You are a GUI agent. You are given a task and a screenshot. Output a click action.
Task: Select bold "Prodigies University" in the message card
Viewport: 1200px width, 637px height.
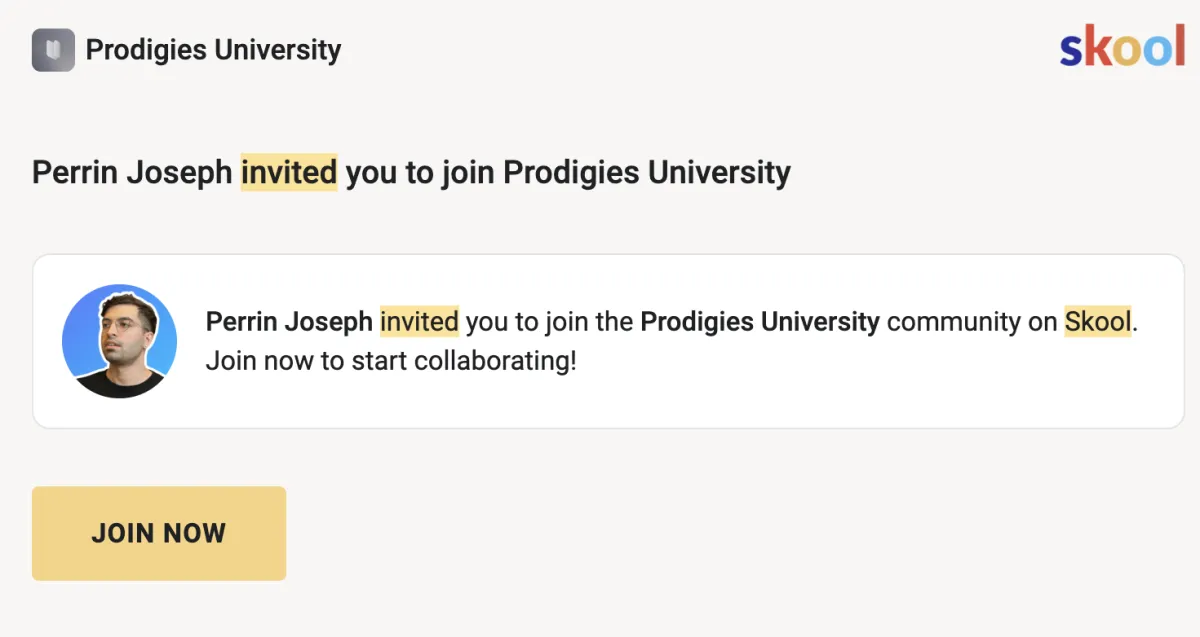(760, 322)
